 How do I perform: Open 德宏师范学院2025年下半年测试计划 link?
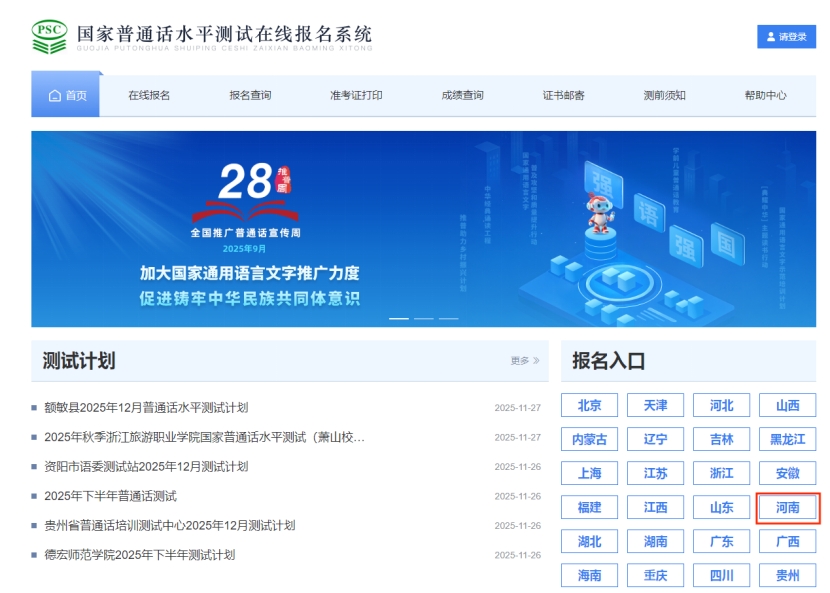[139, 555]
